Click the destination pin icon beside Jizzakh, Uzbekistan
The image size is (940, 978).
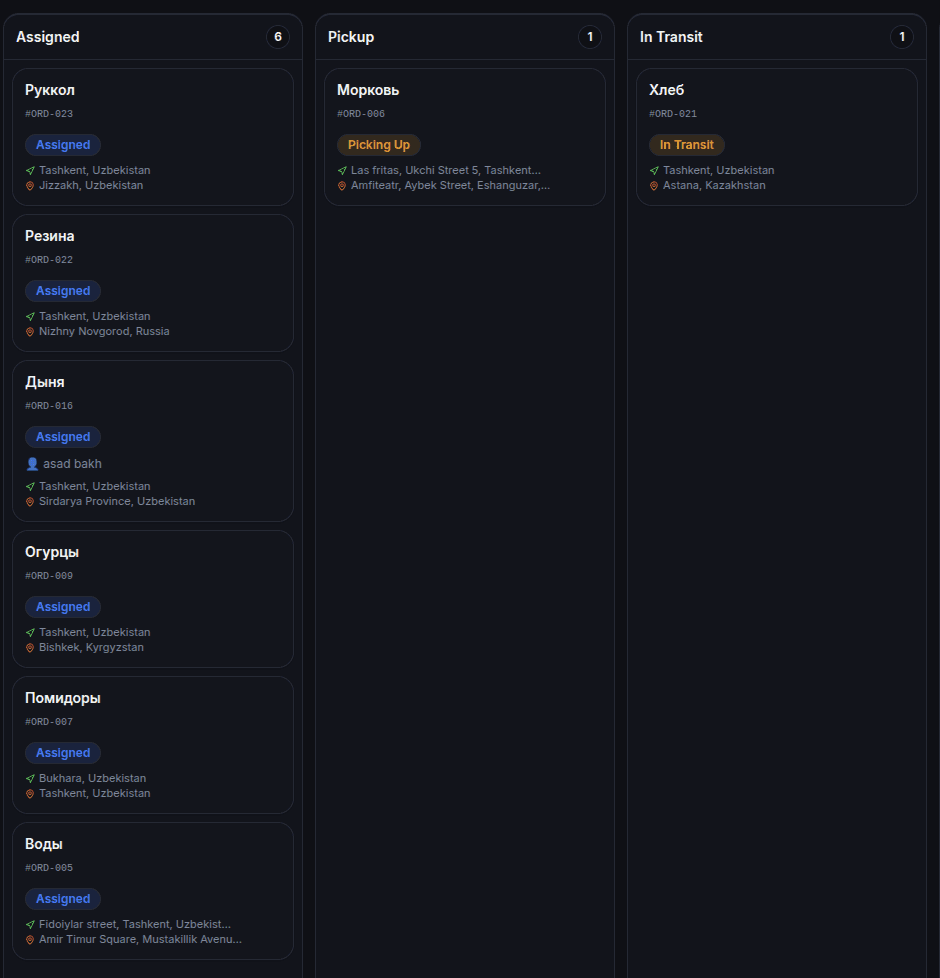click(30, 186)
